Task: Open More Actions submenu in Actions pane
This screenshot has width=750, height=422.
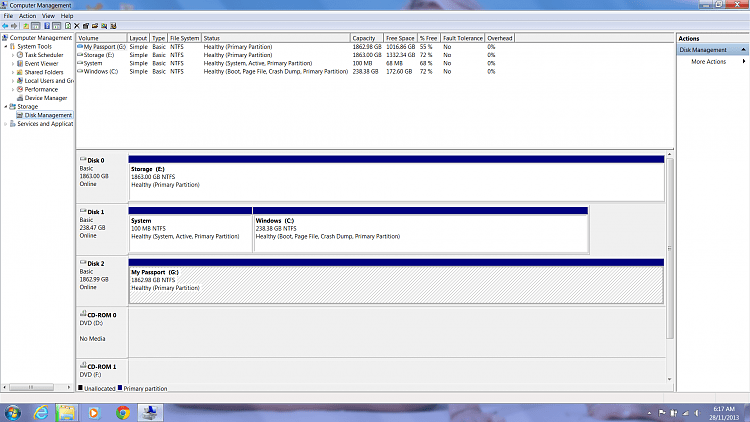Action: [x=711, y=62]
